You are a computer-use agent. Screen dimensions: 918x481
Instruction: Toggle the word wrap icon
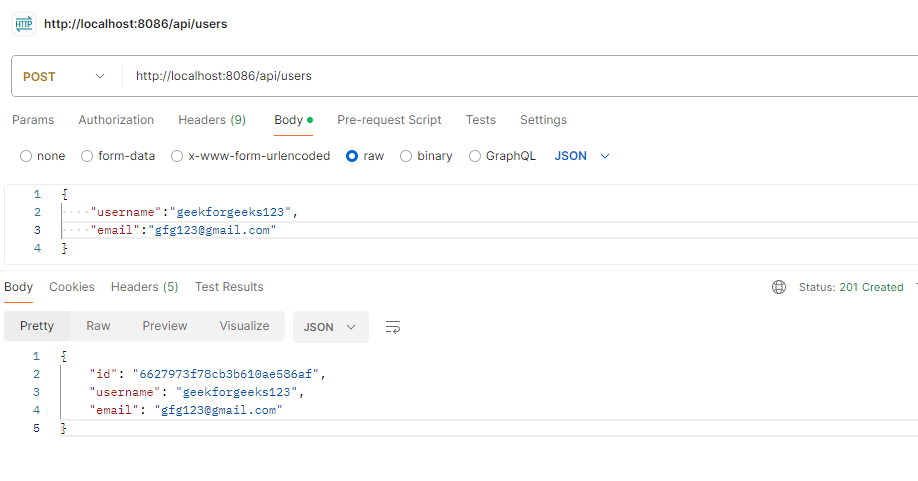click(393, 327)
